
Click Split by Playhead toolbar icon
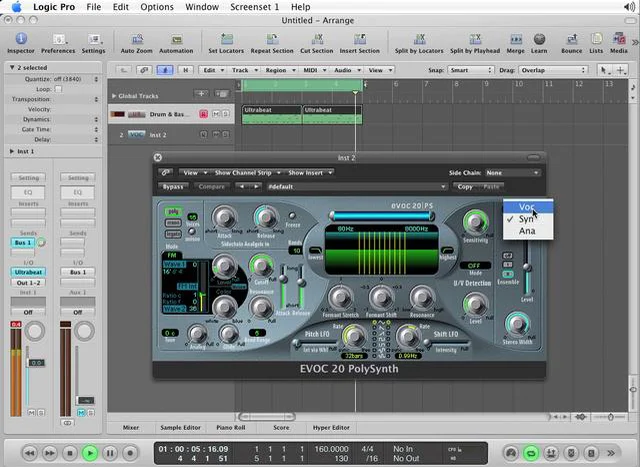click(x=475, y=43)
